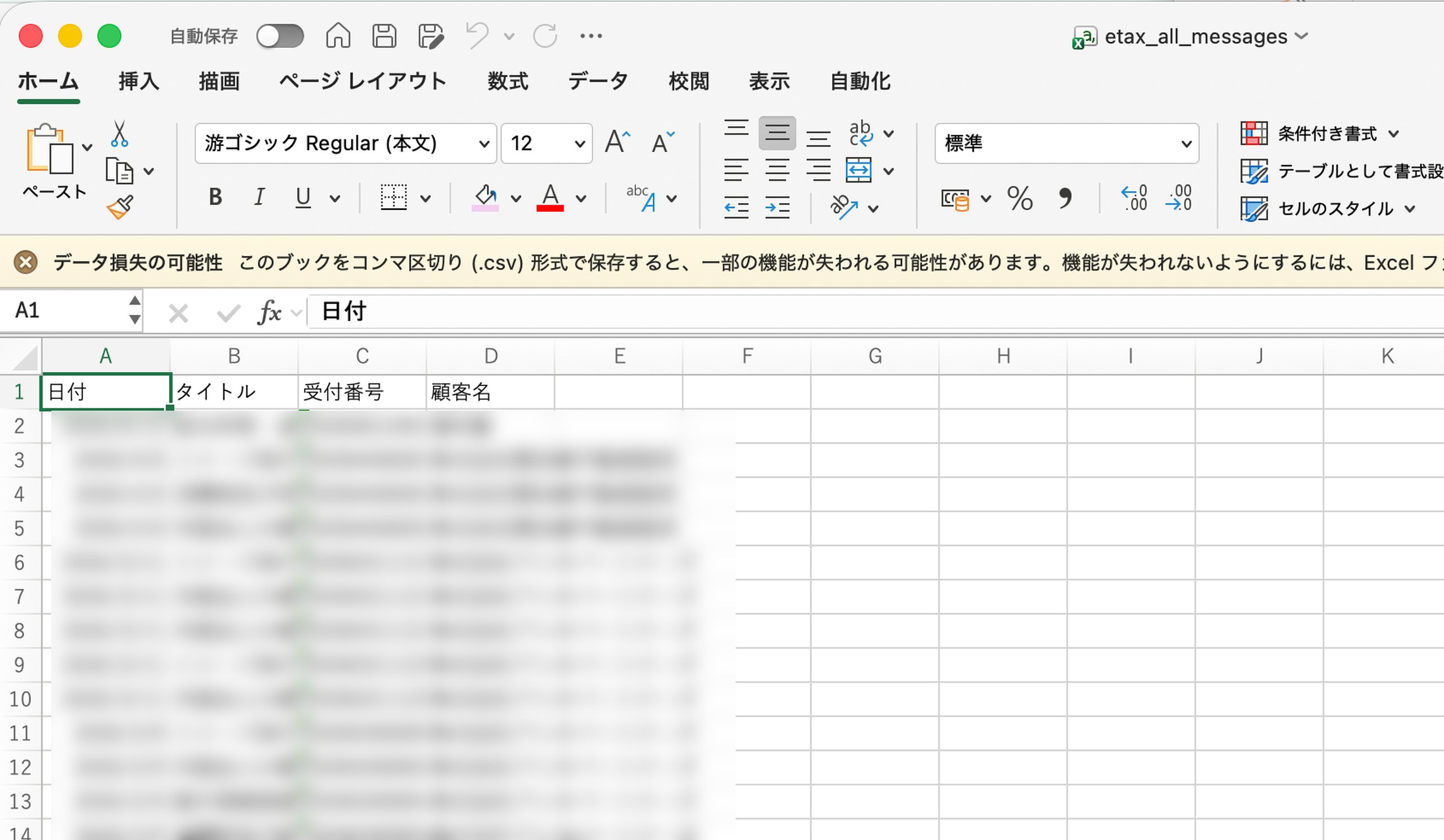
Task: Toggle the 自動保存 autosave switch
Action: pyautogui.click(x=280, y=36)
